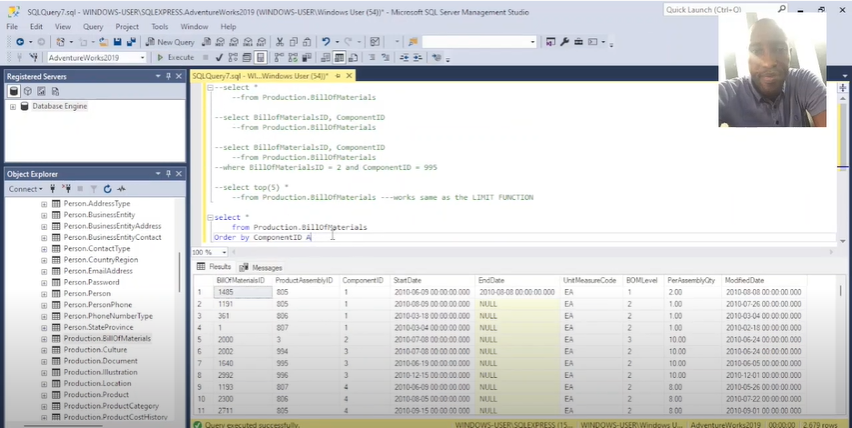852x428 pixels.
Task: Click the Undo arrow icon
Action: [326, 42]
